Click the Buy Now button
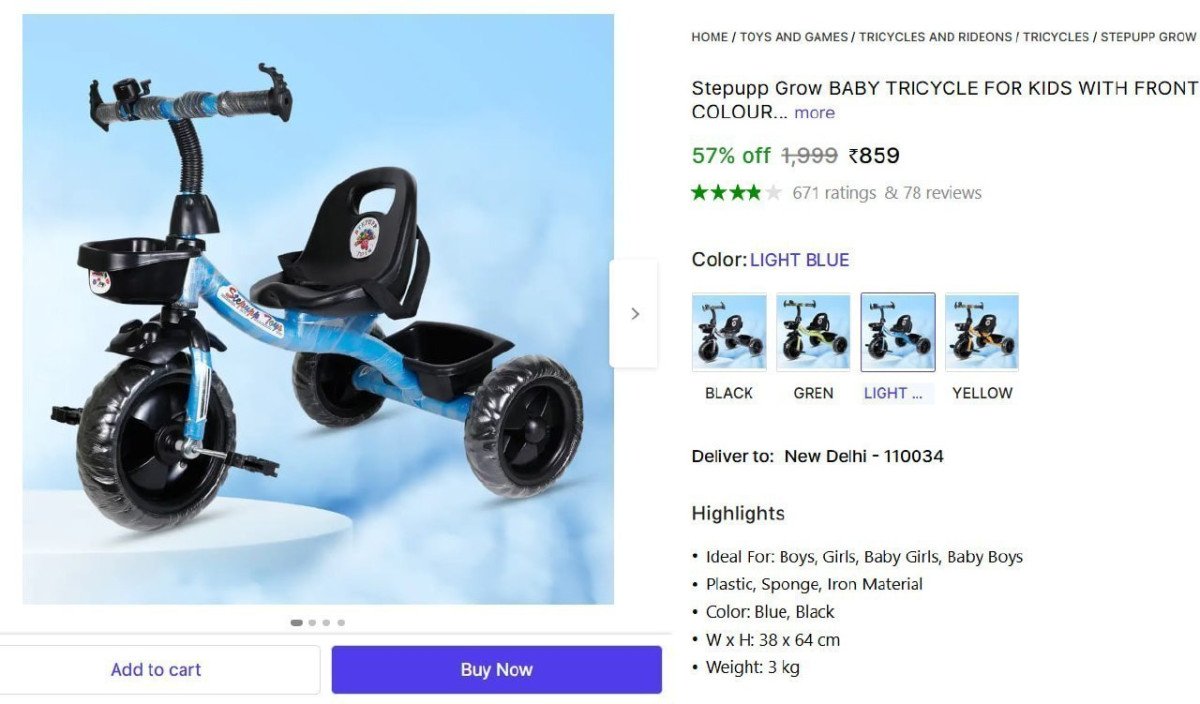1200x704 pixels. [x=497, y=670]
